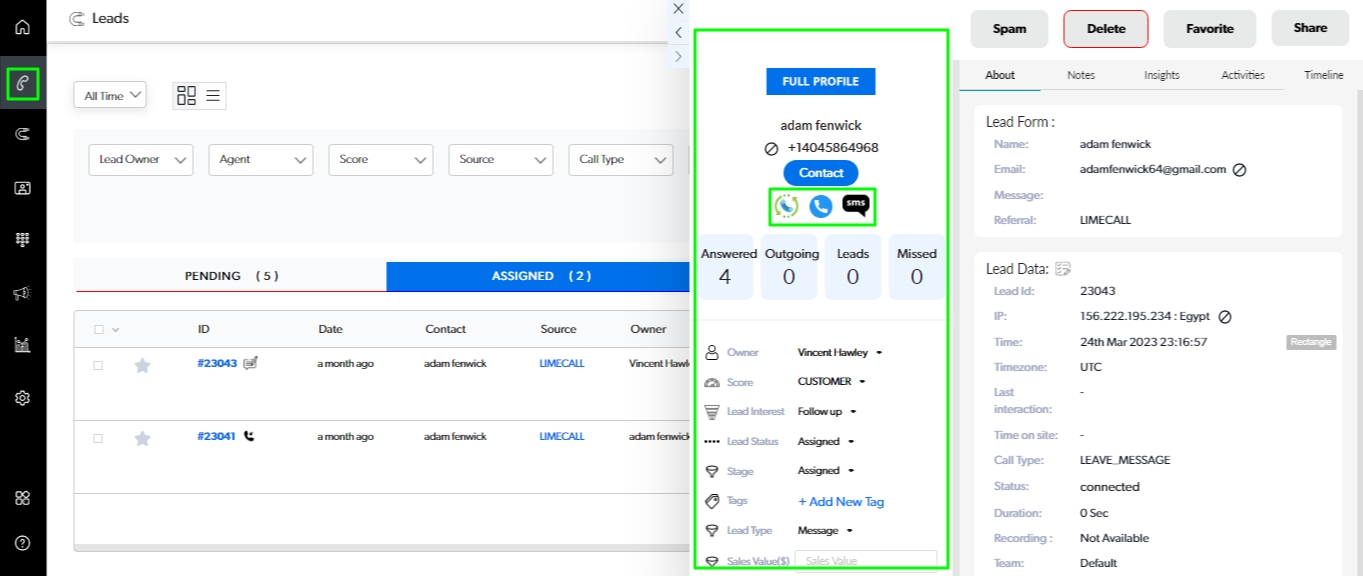The height and width of the screenshot is (576, 1363).
Task: Click the + Add New Tag link
Action: point(840,502)
